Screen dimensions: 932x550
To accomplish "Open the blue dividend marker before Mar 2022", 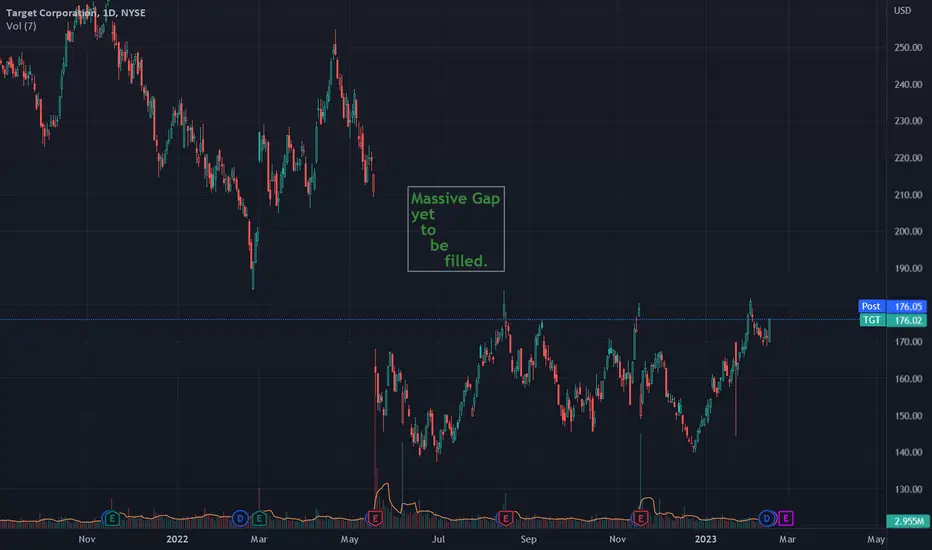I will (x=240, y=518).
